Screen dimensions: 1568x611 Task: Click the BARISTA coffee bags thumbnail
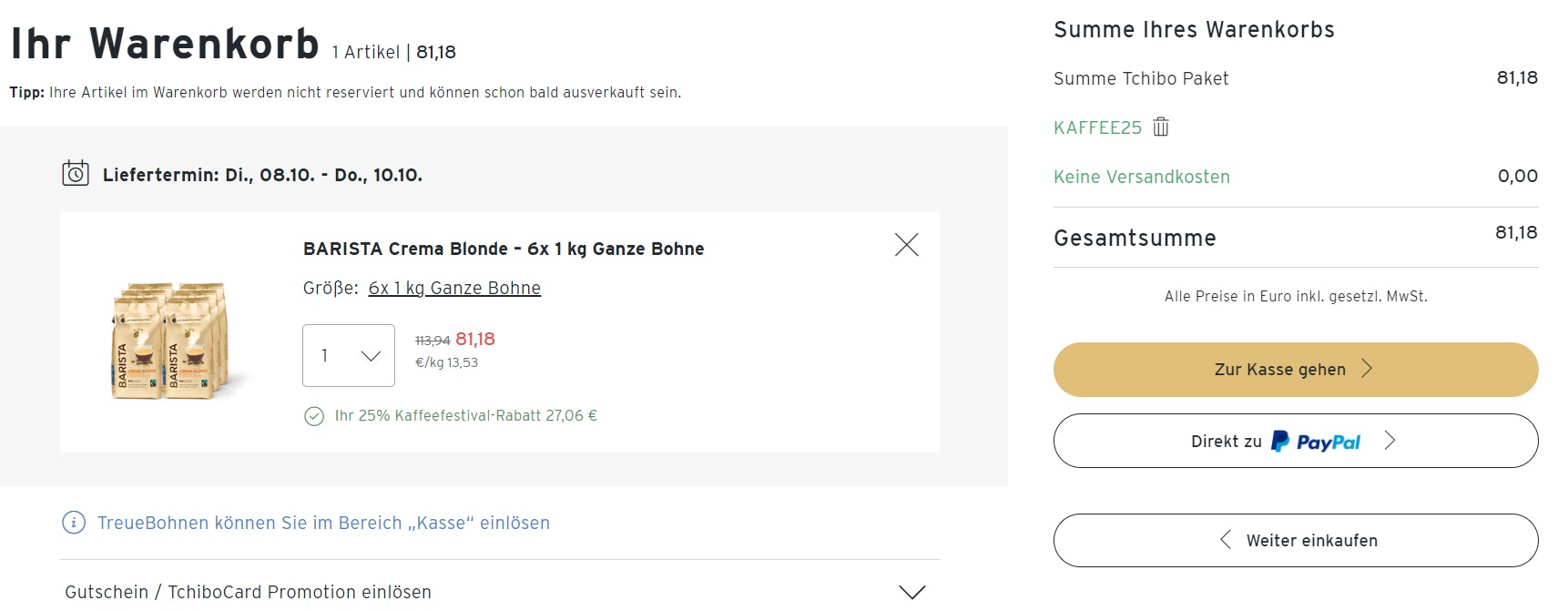point(170,341)
